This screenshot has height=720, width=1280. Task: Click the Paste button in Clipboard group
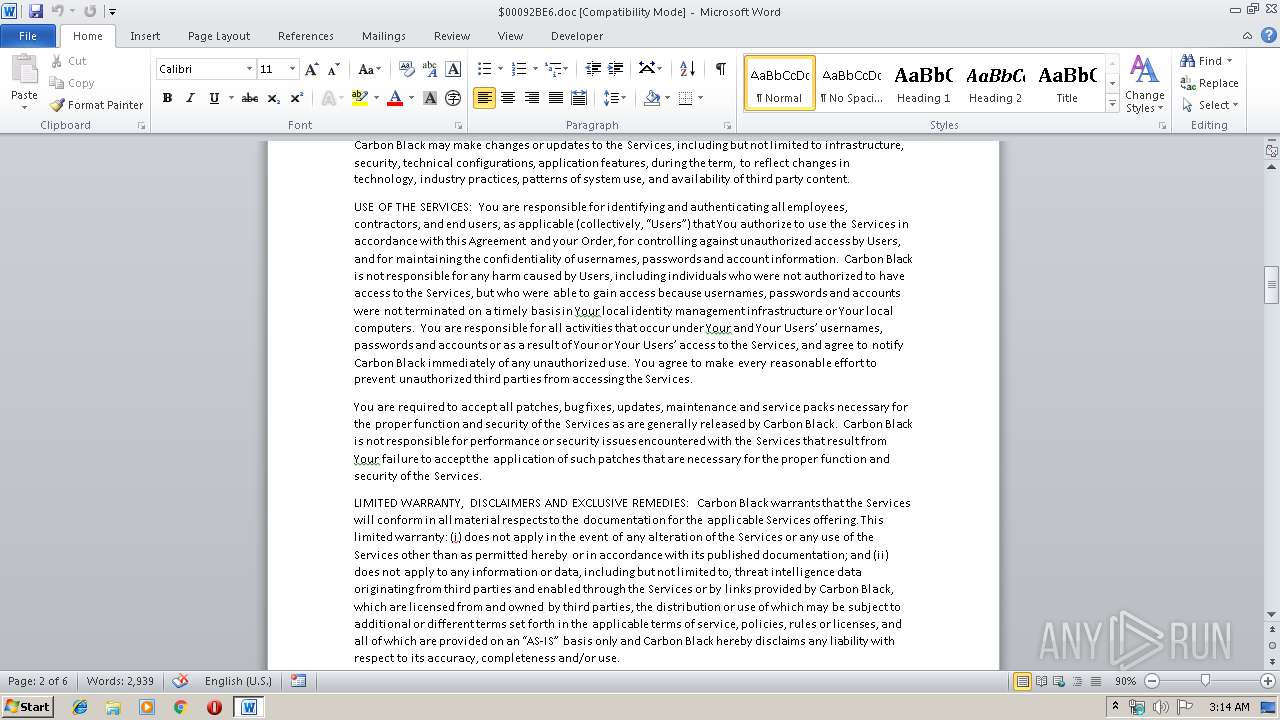pyautogui.click(x=24, y=80)
